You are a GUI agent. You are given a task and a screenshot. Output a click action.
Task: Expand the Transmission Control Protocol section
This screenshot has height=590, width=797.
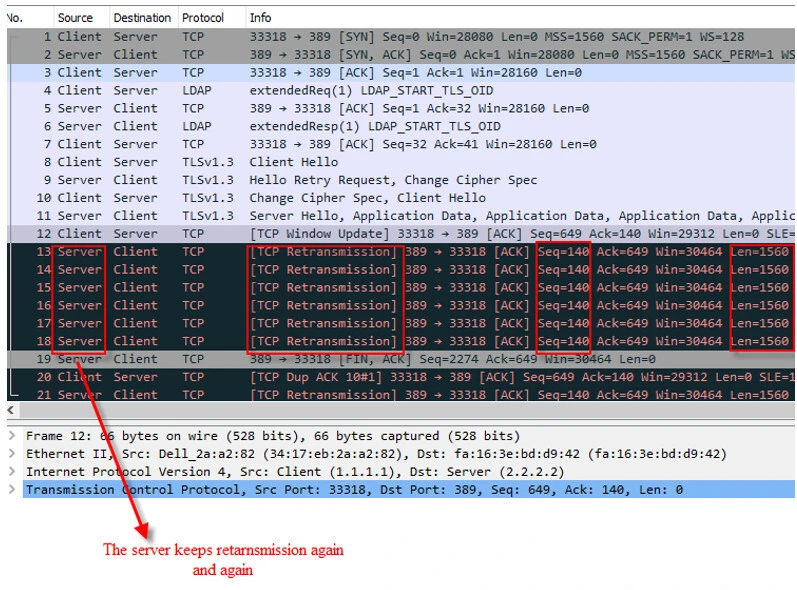(12, 490)
